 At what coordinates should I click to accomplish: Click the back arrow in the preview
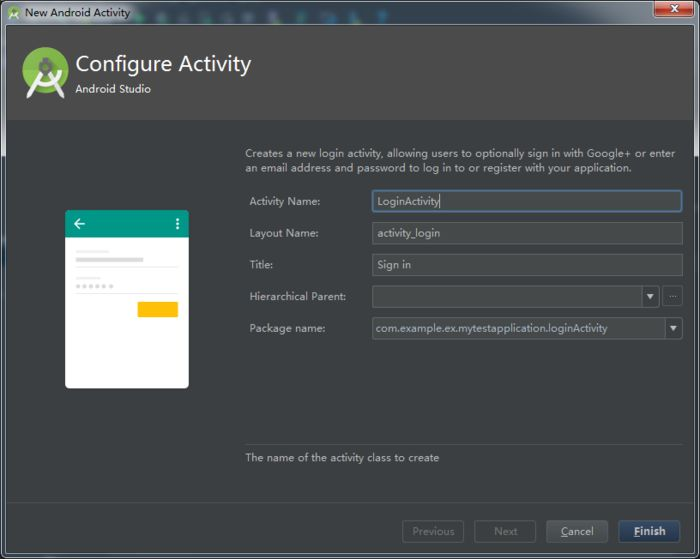coord(79,223)
